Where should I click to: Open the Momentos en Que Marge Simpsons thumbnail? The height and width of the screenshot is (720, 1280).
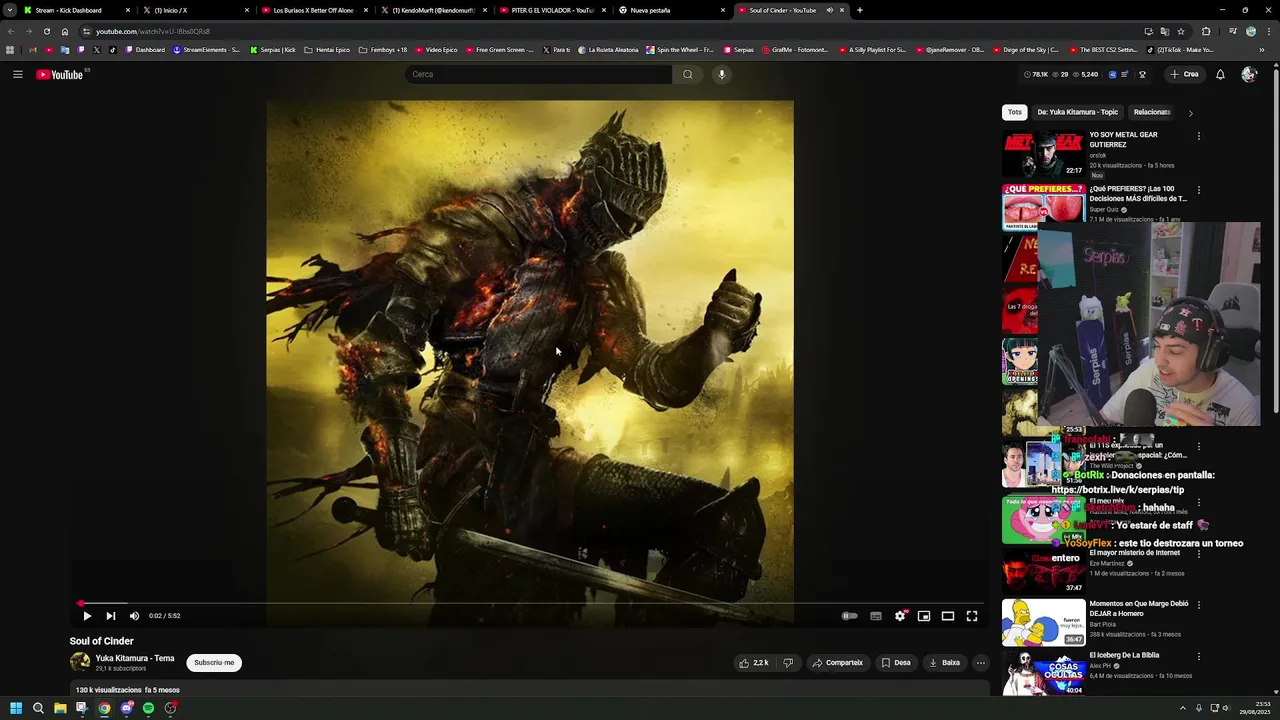[x=1043, y=622]
